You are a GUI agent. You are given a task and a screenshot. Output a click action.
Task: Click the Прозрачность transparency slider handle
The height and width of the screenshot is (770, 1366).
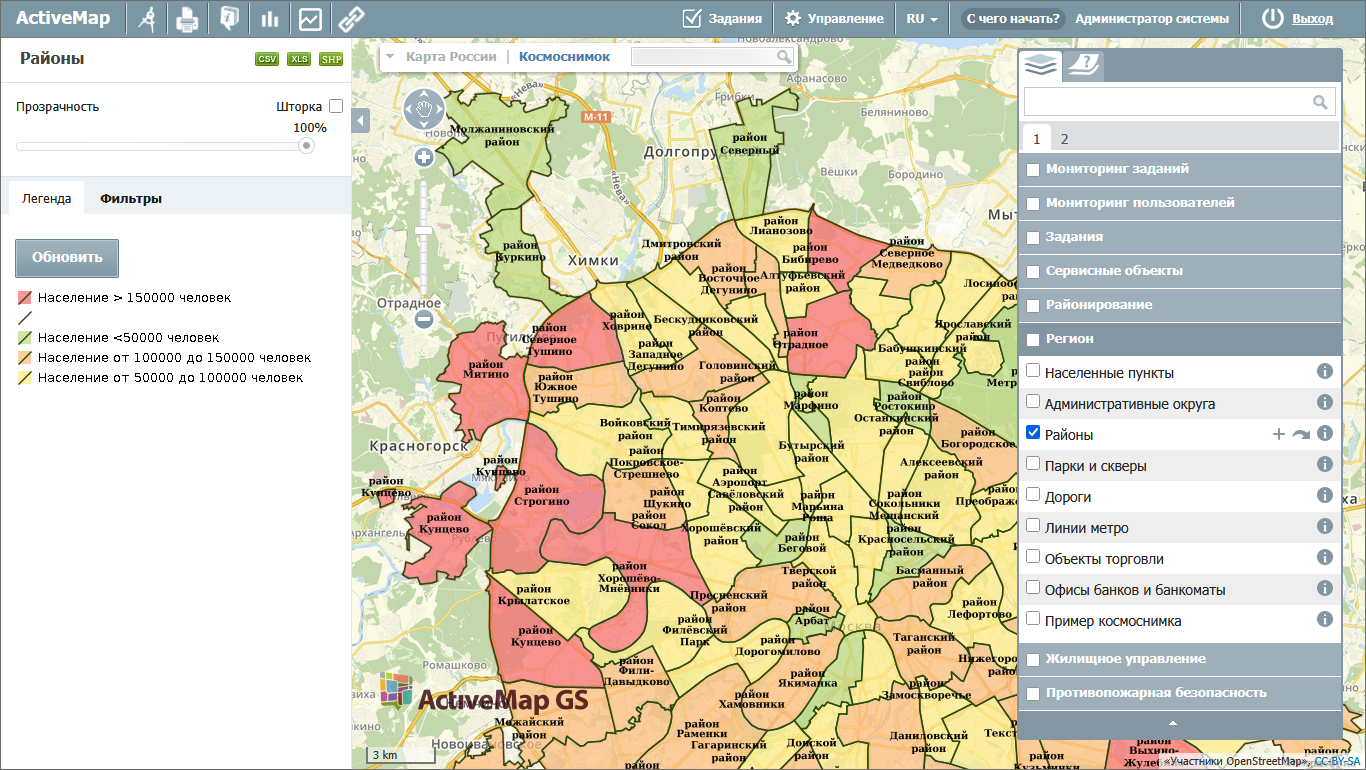306,146
